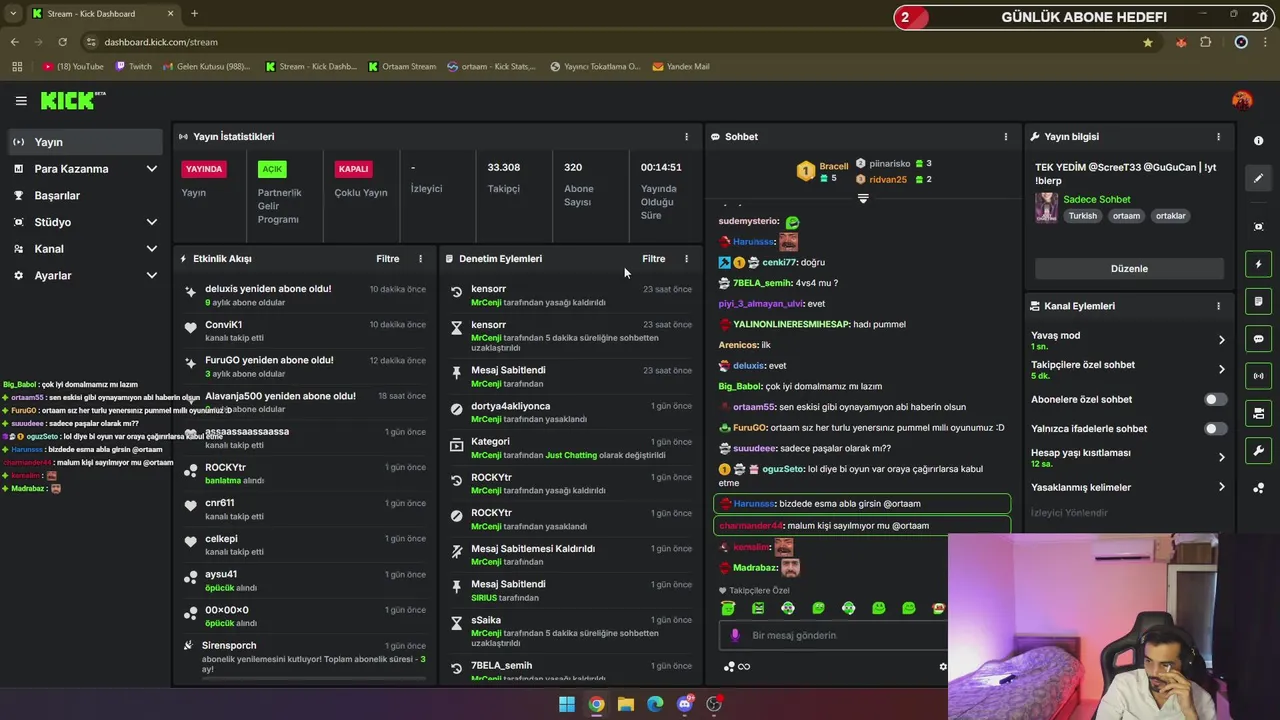Click the pencil edit icon in right toolbar
The image size is (1280, 720).
click(x=1258, y=178)
